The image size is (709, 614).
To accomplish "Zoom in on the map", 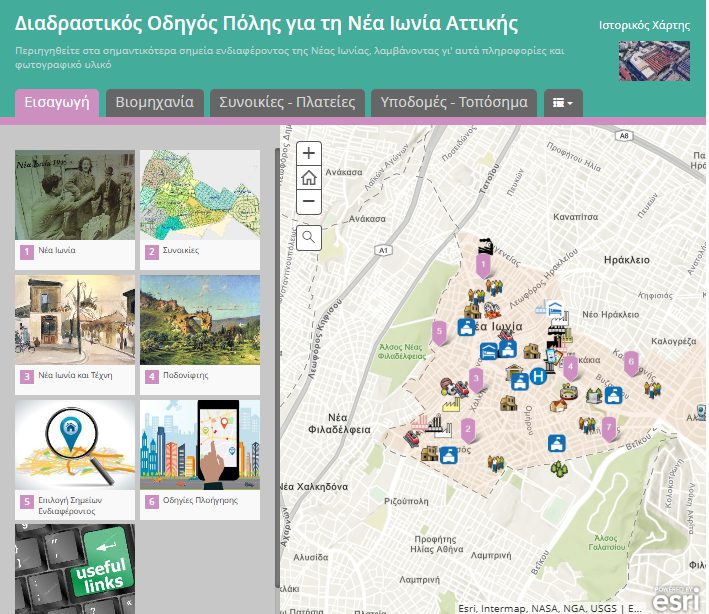I will 309,154.
